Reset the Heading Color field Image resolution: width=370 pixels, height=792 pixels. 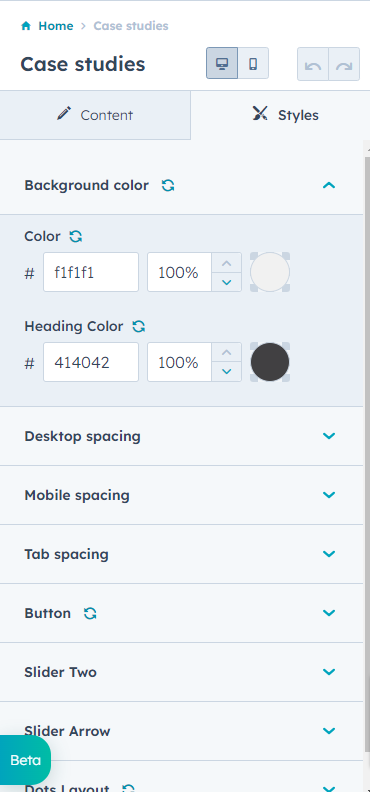(x=139, y=326)
